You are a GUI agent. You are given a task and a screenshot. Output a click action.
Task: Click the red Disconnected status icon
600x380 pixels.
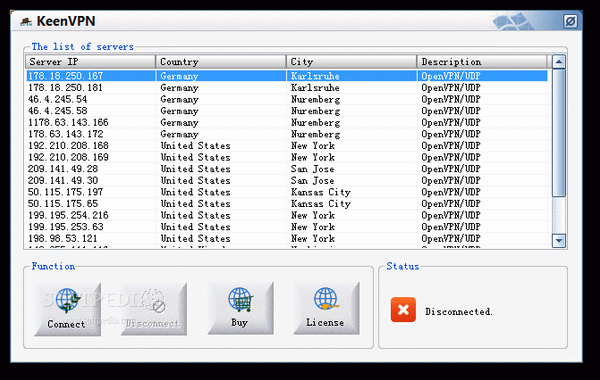(x=403, y=310)
